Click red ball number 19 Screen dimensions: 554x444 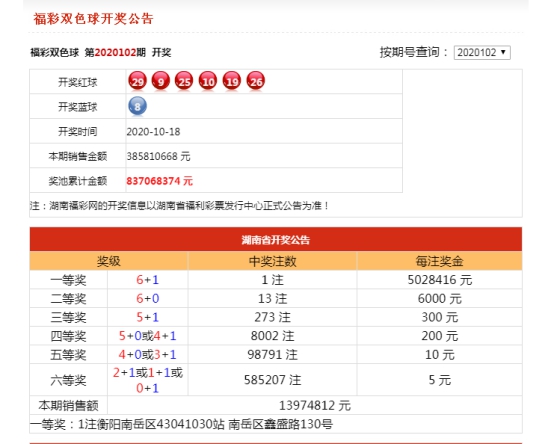tap(232, 81)
